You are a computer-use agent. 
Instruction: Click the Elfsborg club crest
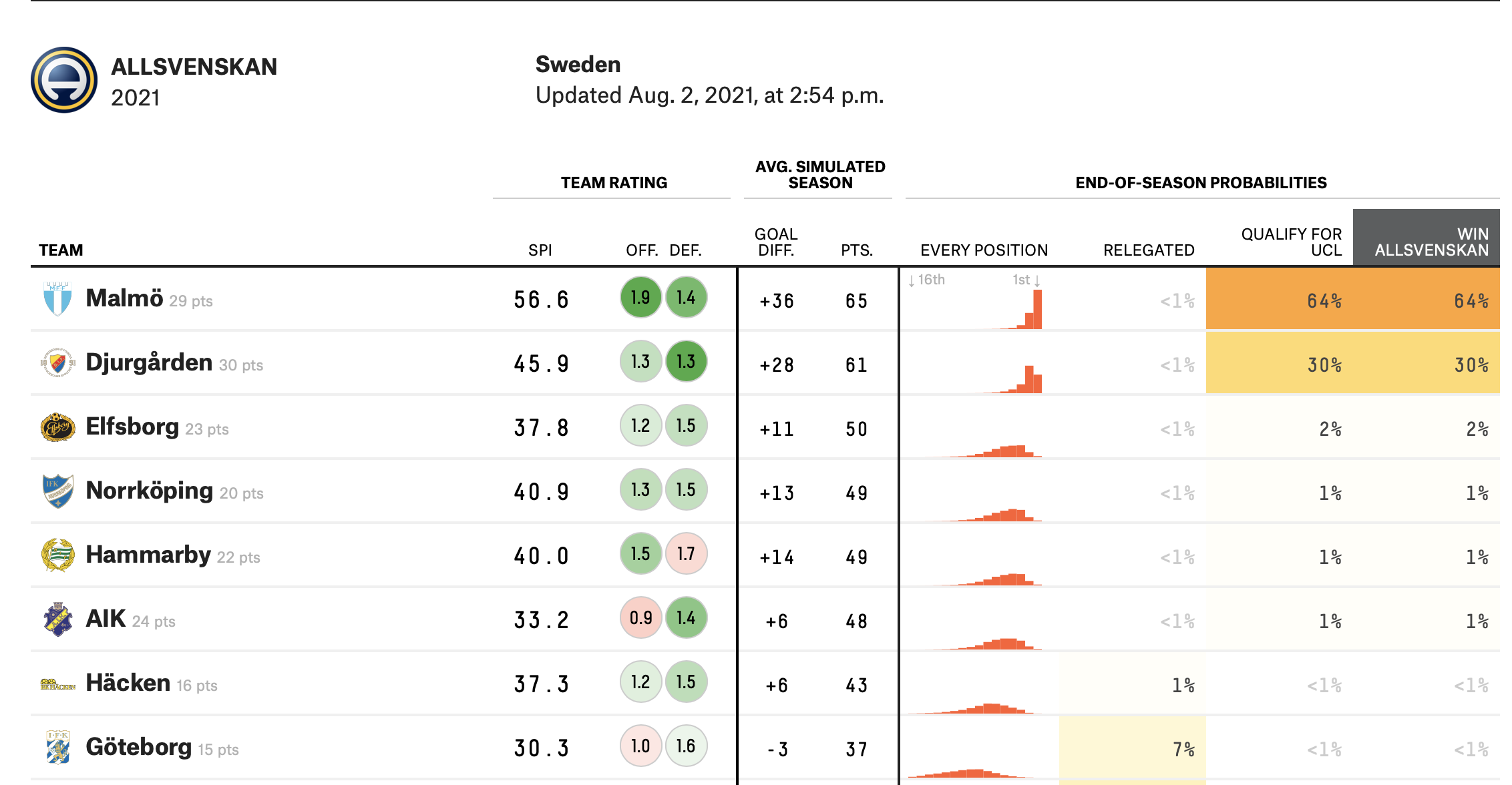(x=57, y=427)
